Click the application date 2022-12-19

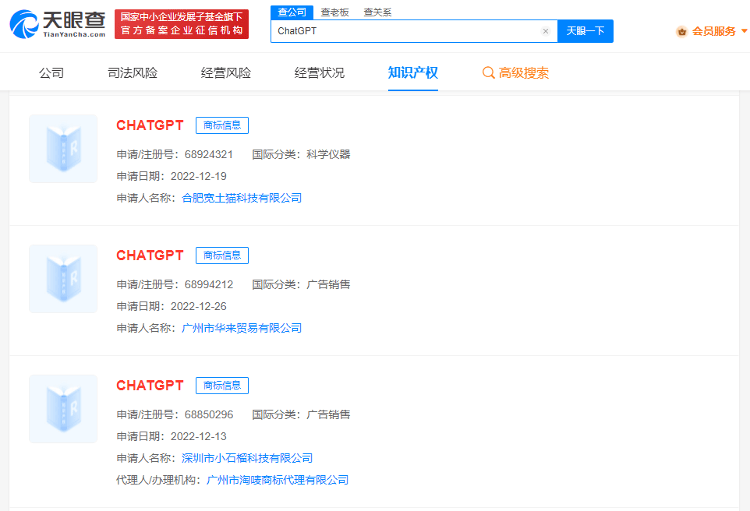pyautogui.click(x=199, y=176)
